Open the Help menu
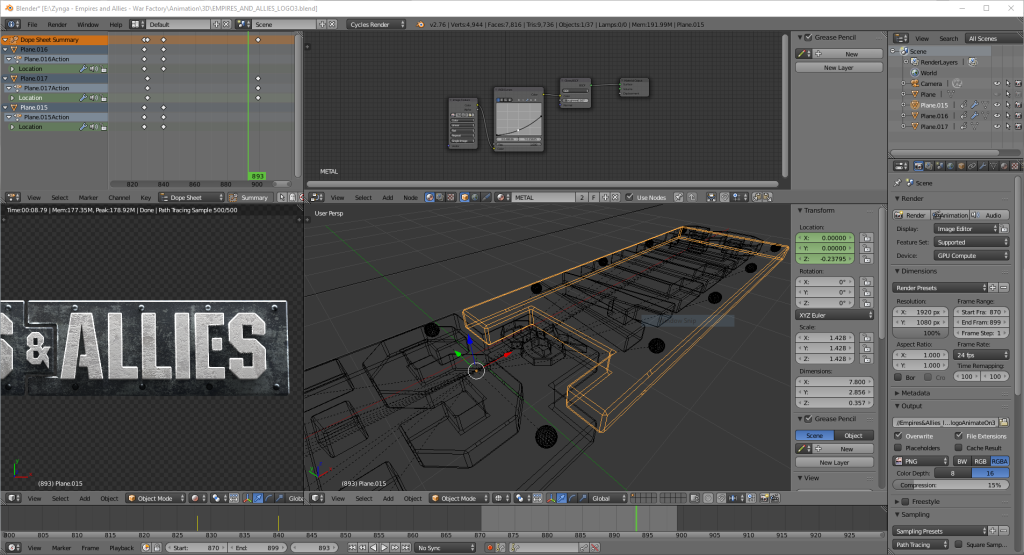Screen dimensions: 1024x555 tap(116, 24)
